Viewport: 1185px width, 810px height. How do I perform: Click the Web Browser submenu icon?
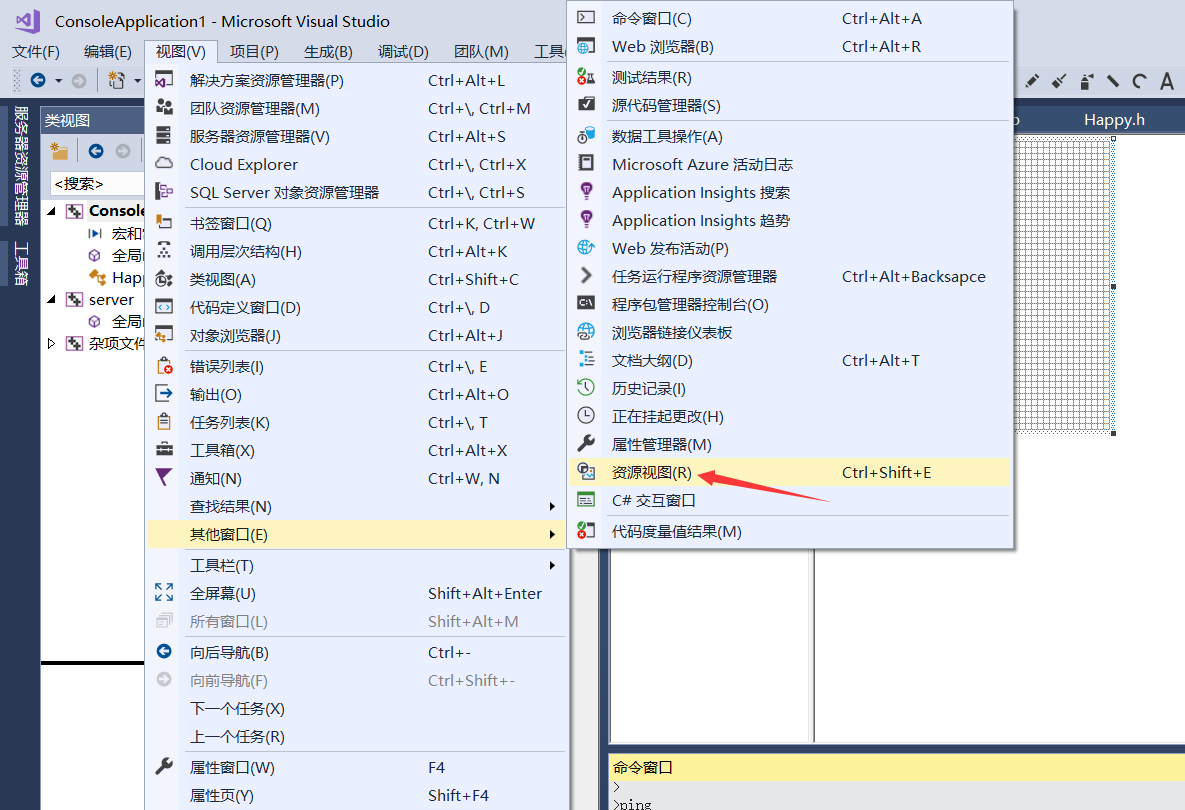click(x=586, y=46)
